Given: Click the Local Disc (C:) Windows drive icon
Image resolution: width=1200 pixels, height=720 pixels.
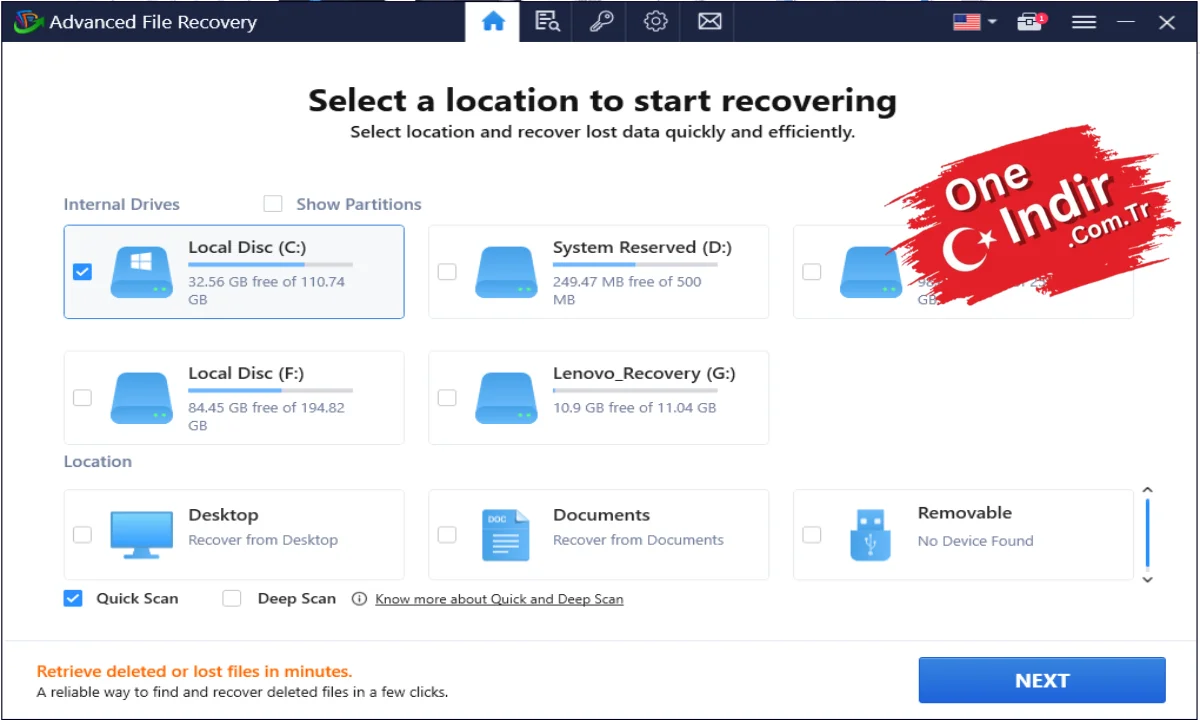Looking at the screenshot, I should (141, 272).
